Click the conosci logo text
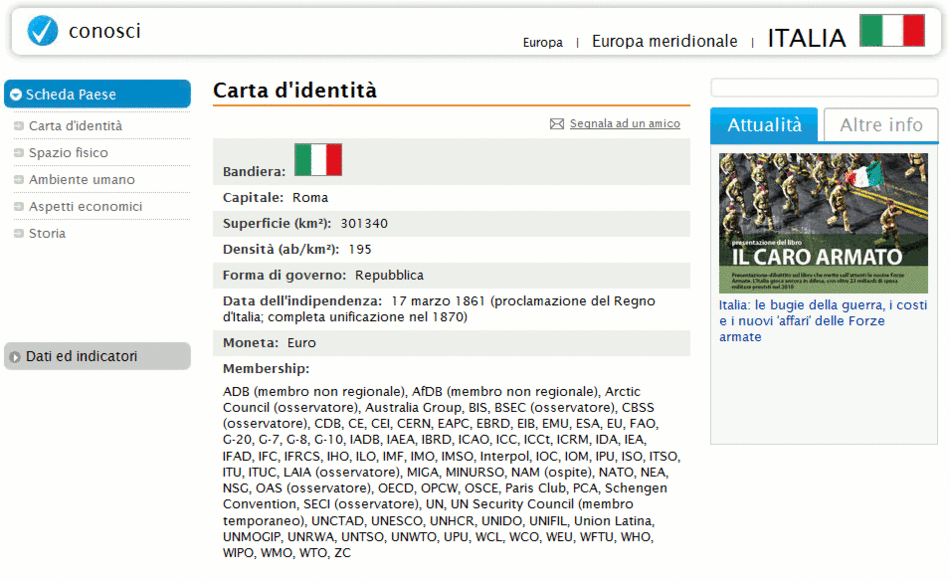This screenshot has height=582, width=950. 104,31
